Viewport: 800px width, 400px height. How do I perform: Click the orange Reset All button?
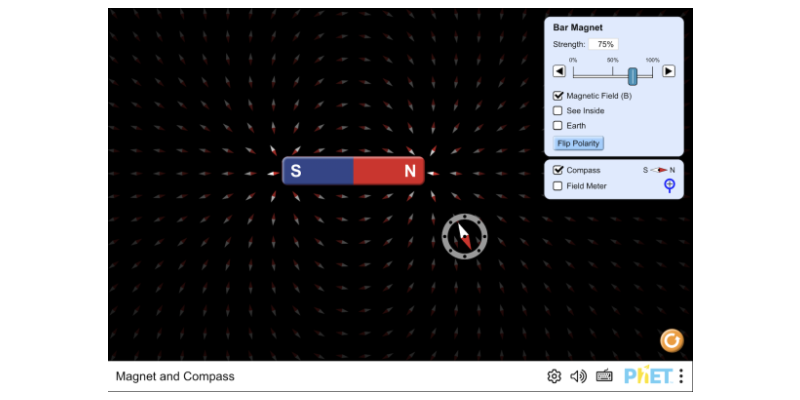(672, 341)
